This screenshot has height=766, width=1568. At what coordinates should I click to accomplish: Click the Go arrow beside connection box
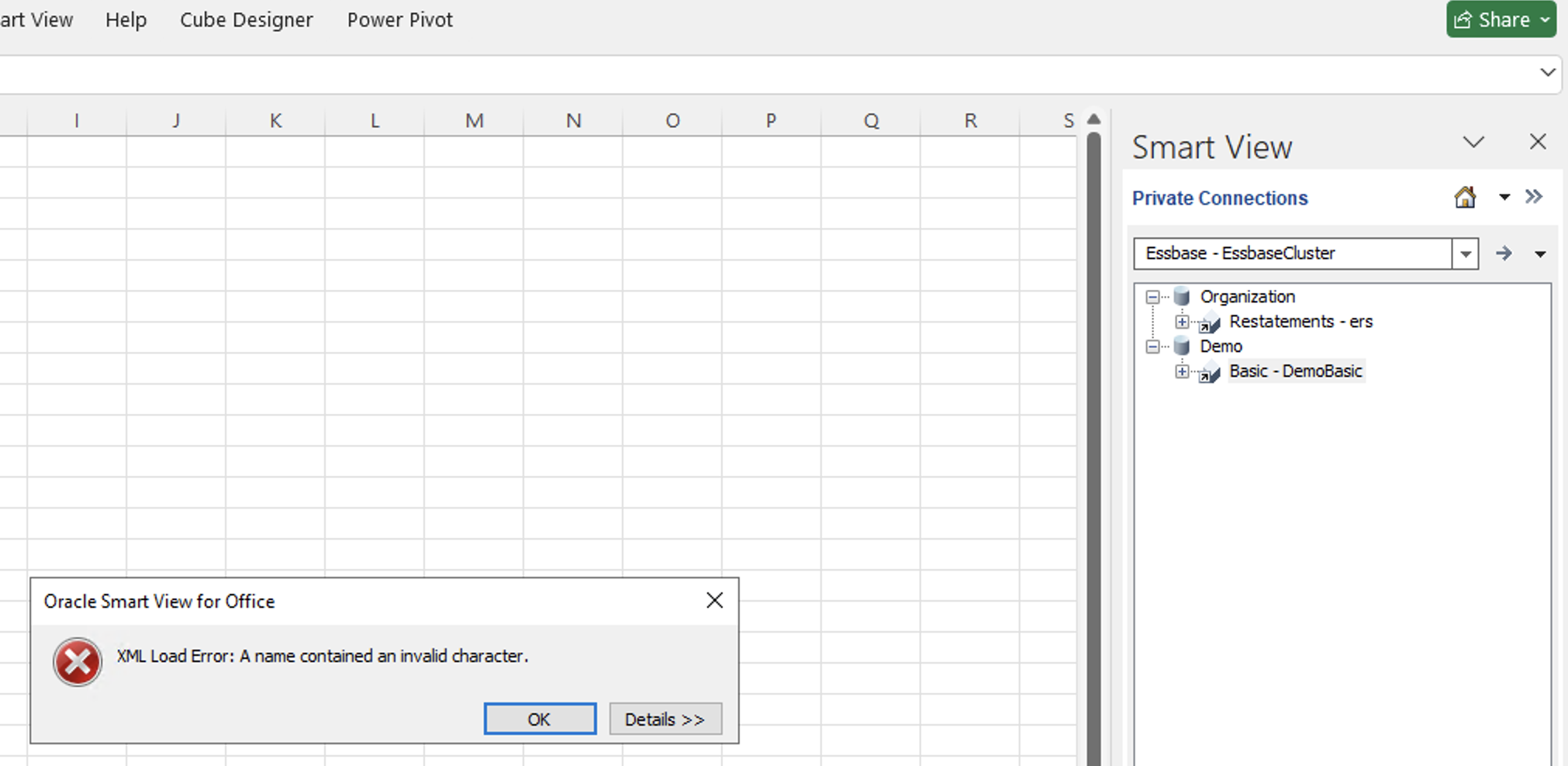(x=1504, y=254)
